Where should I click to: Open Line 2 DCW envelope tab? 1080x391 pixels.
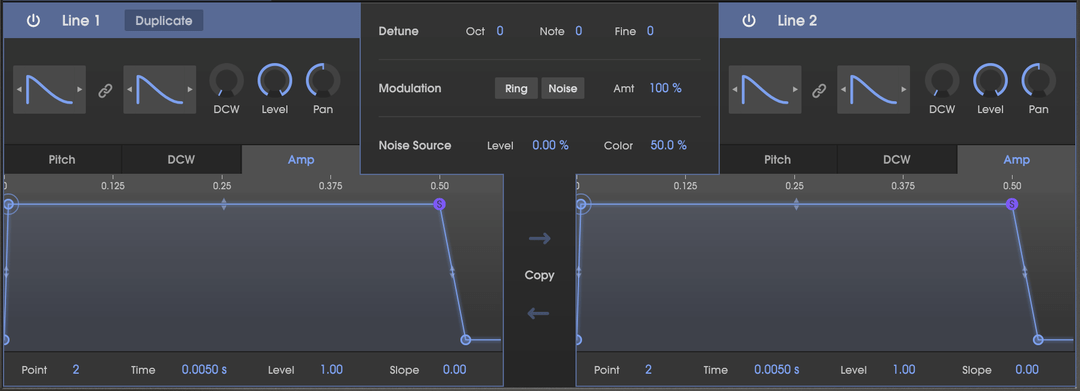[x=897, y=160]
